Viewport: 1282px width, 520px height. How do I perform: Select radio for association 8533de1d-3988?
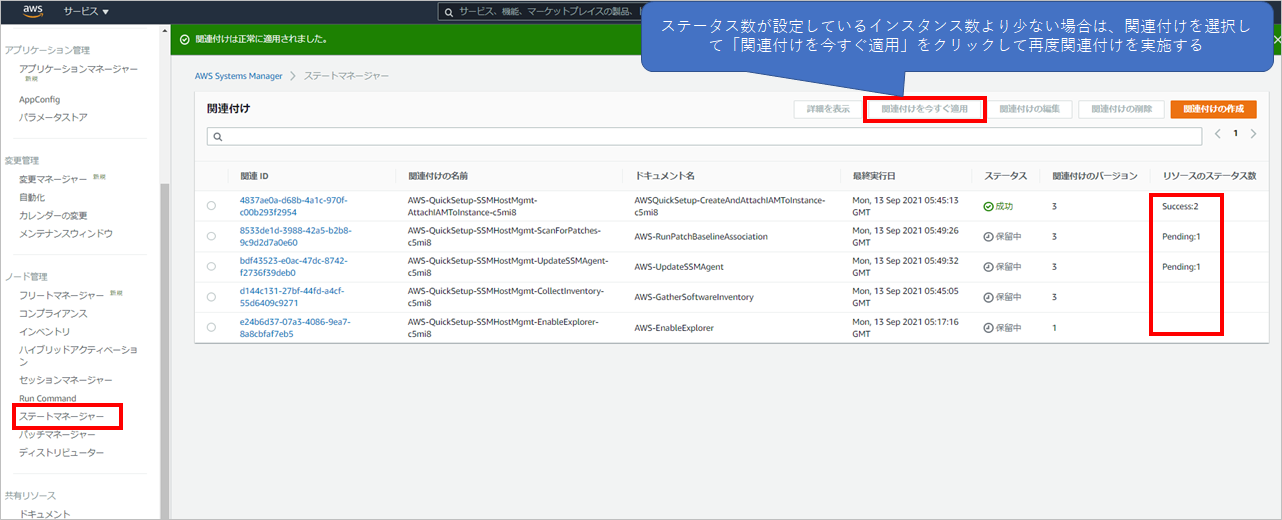point(211,236)
